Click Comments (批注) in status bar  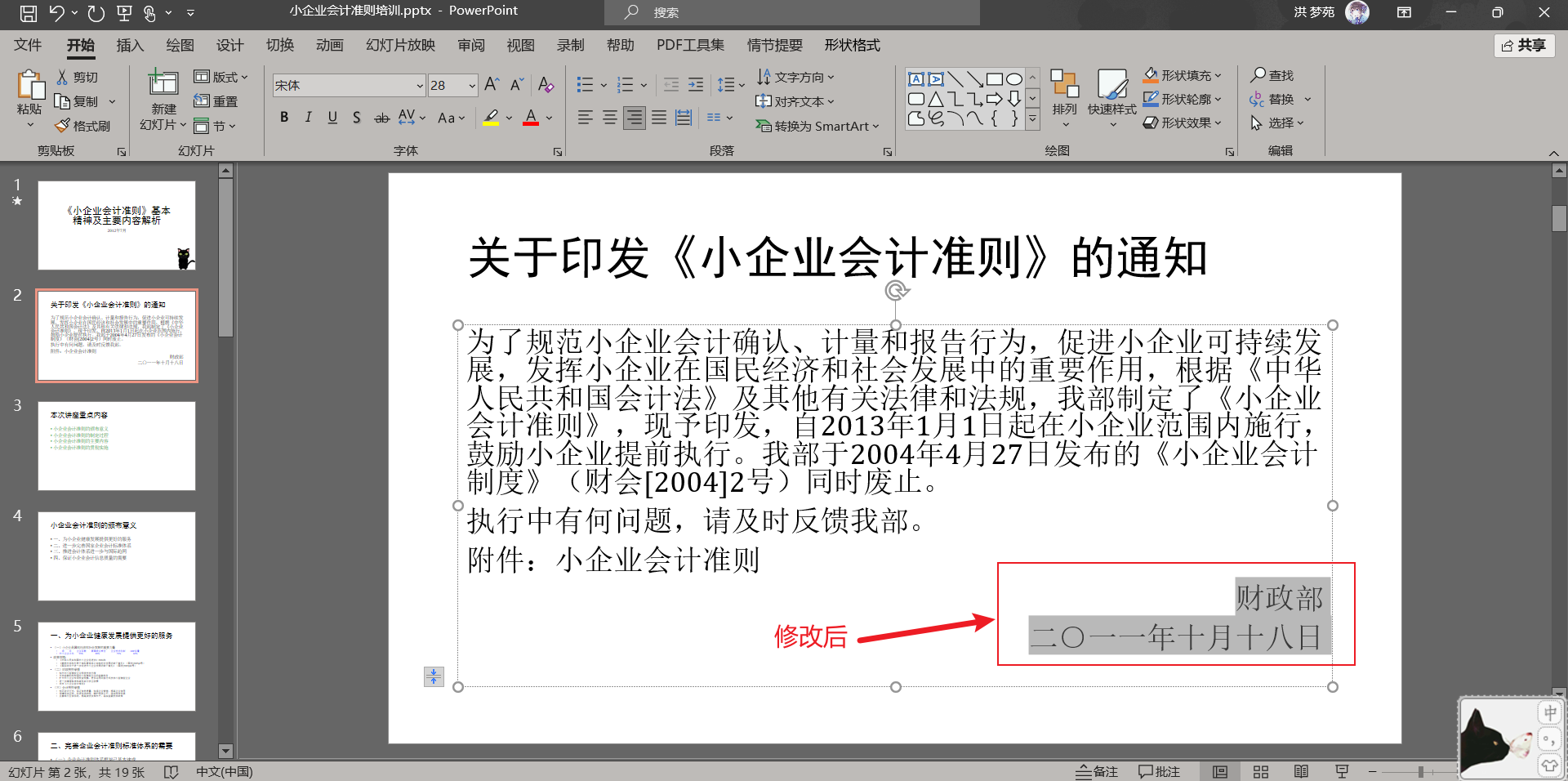pyautogui.click(x=1159, y=772)
